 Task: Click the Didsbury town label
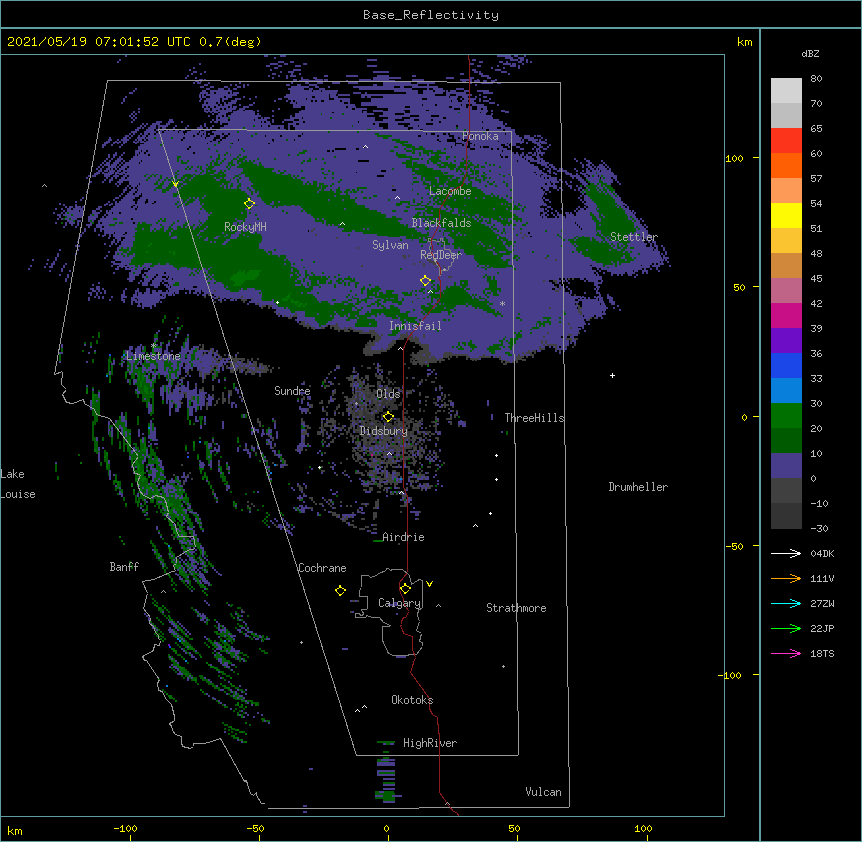(x=384, y=431)
